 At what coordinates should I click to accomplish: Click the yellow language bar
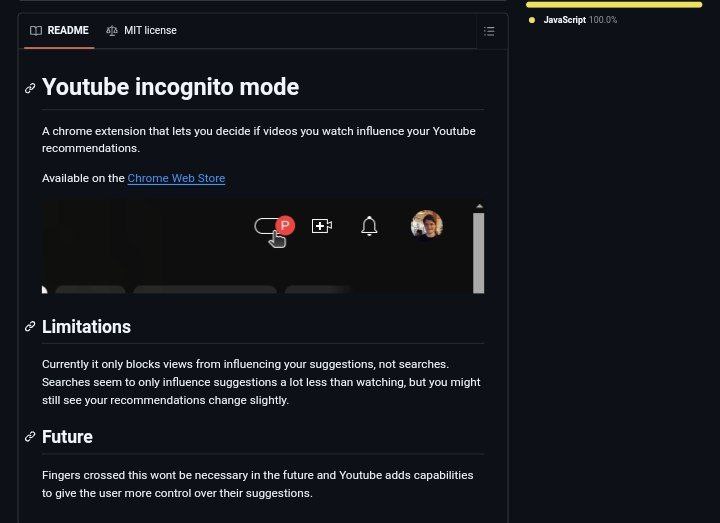[x=614, y=5]
